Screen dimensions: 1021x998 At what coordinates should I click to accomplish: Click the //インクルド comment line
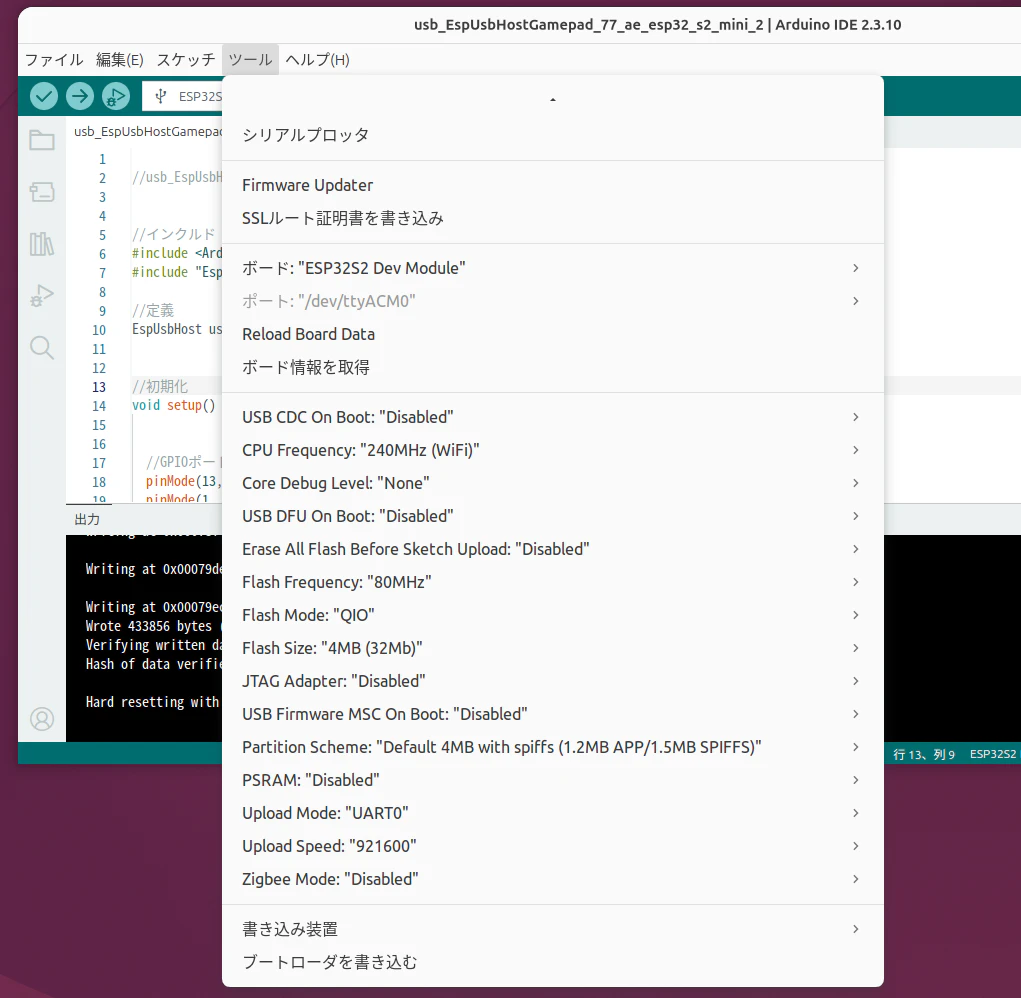pyautogui.click(x=173, y=234)
